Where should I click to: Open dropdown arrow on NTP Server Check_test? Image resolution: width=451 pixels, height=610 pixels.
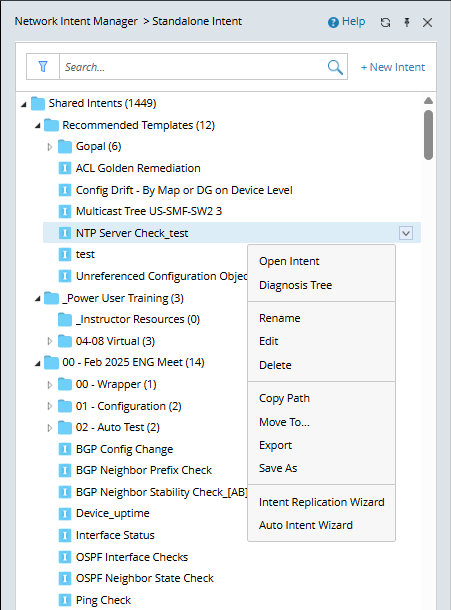coord(406,233)
